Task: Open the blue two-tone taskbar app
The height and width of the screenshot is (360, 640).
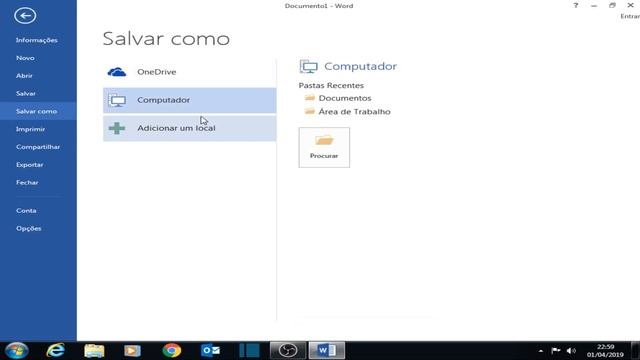Action: [x=249, y=351]
